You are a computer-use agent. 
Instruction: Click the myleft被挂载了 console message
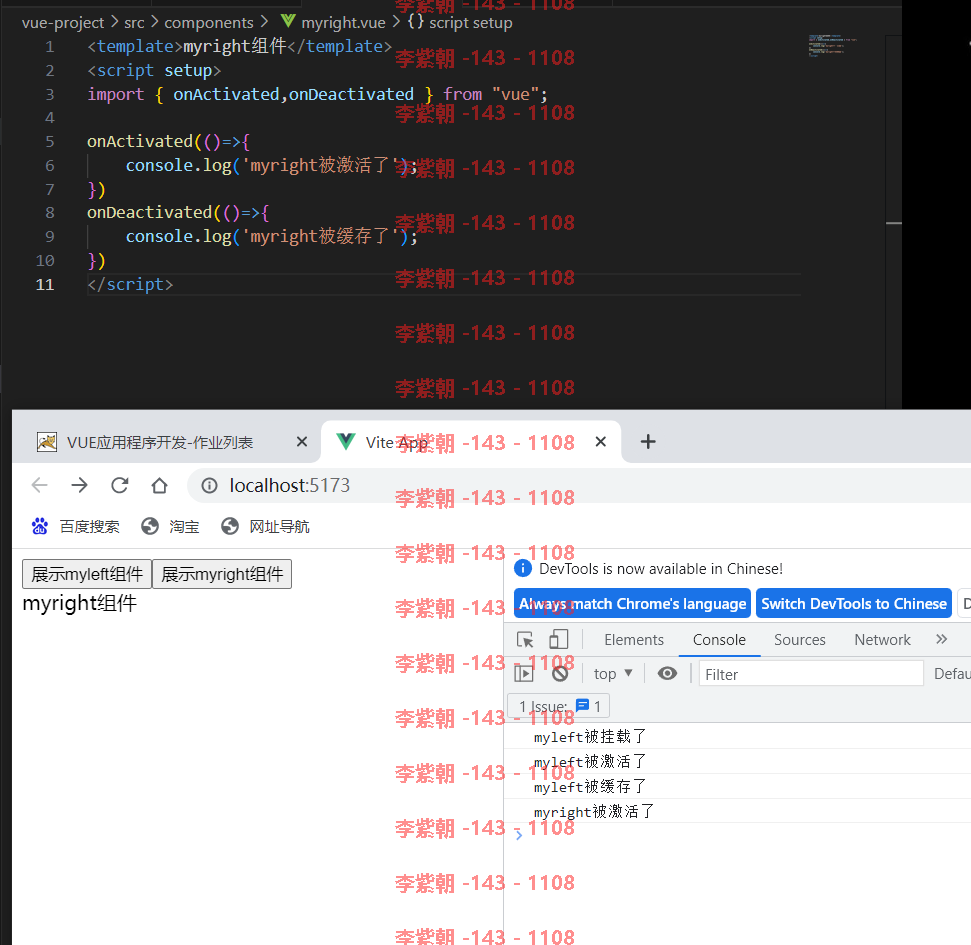(x=590, y=736)
